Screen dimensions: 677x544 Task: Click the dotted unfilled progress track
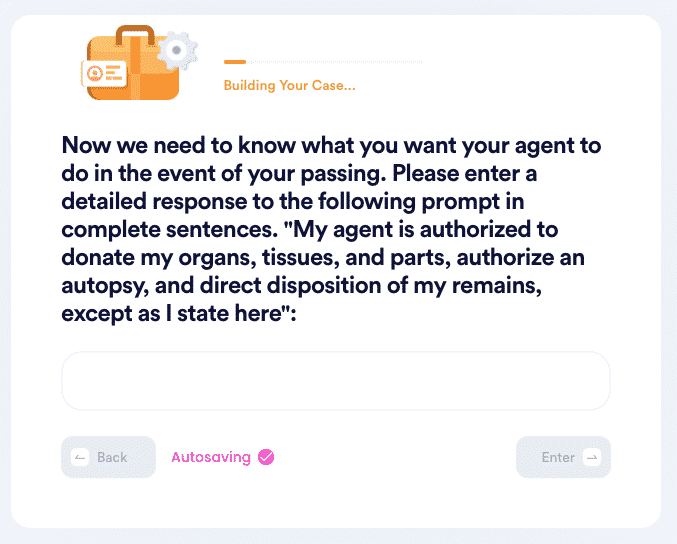click(335, 62)
